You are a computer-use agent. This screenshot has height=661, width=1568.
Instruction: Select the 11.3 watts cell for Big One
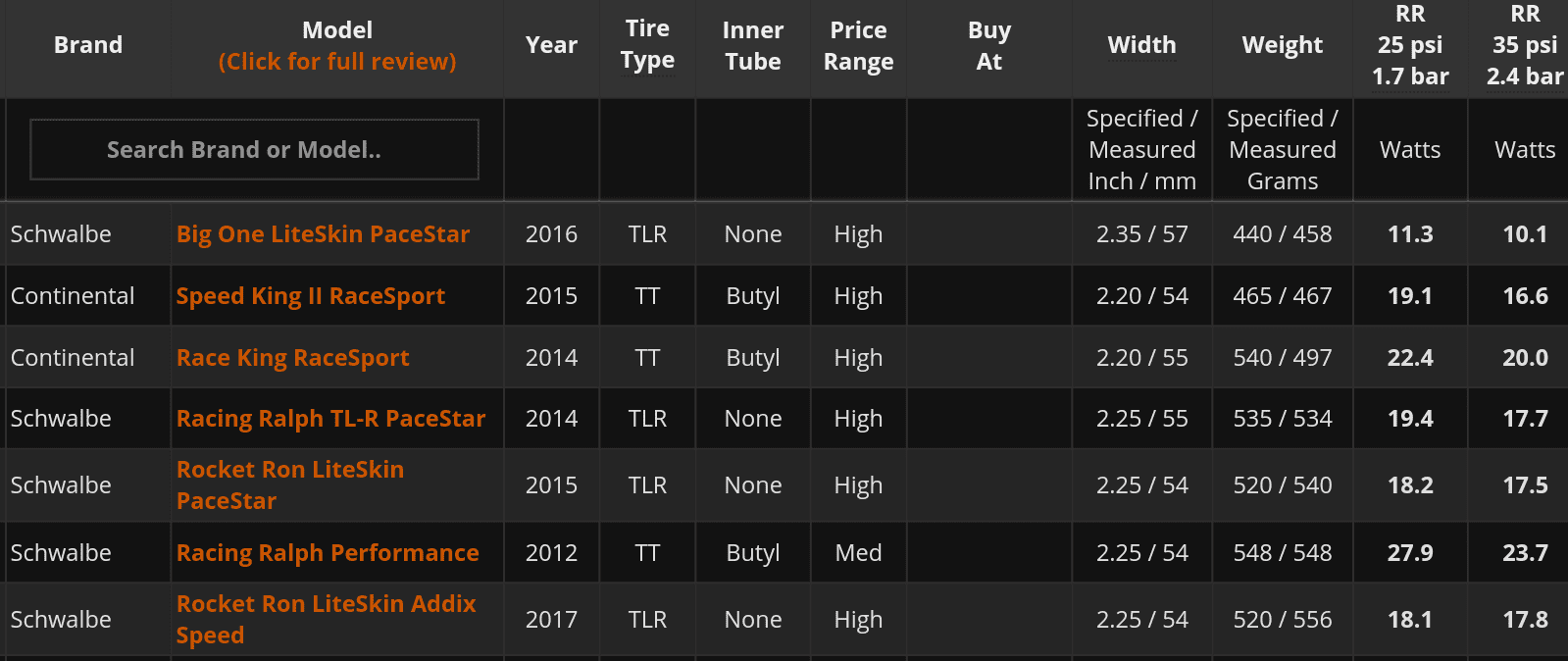click(x=1410, y=234)
